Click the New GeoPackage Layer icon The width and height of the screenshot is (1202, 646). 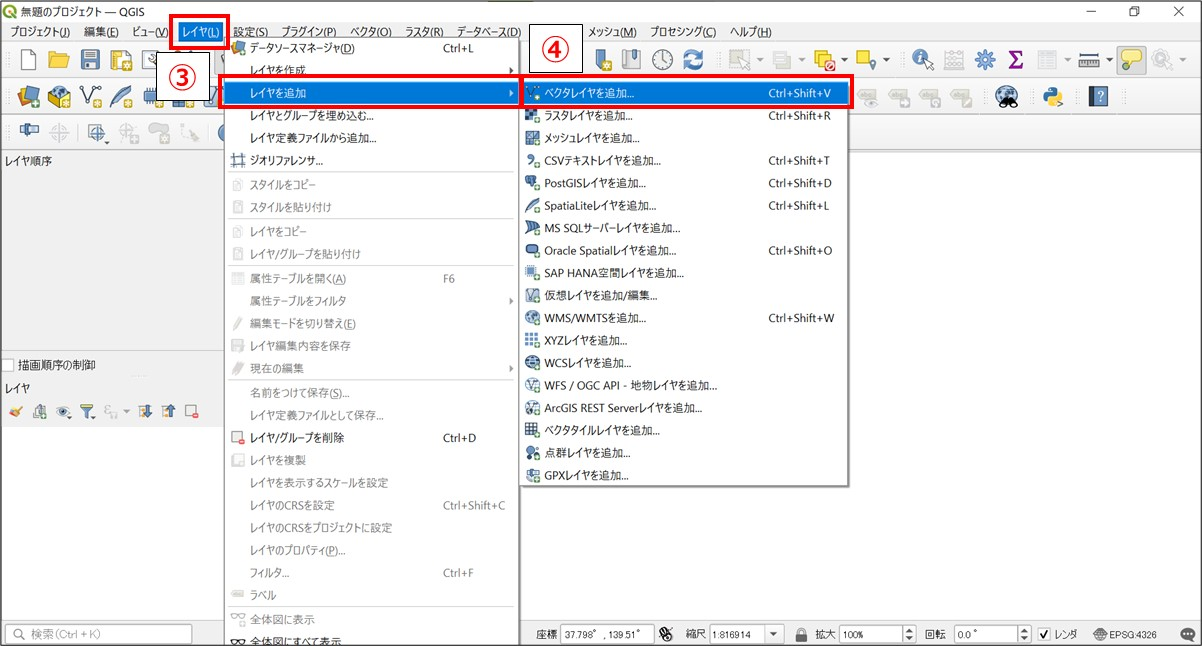(x=59, y=97)
